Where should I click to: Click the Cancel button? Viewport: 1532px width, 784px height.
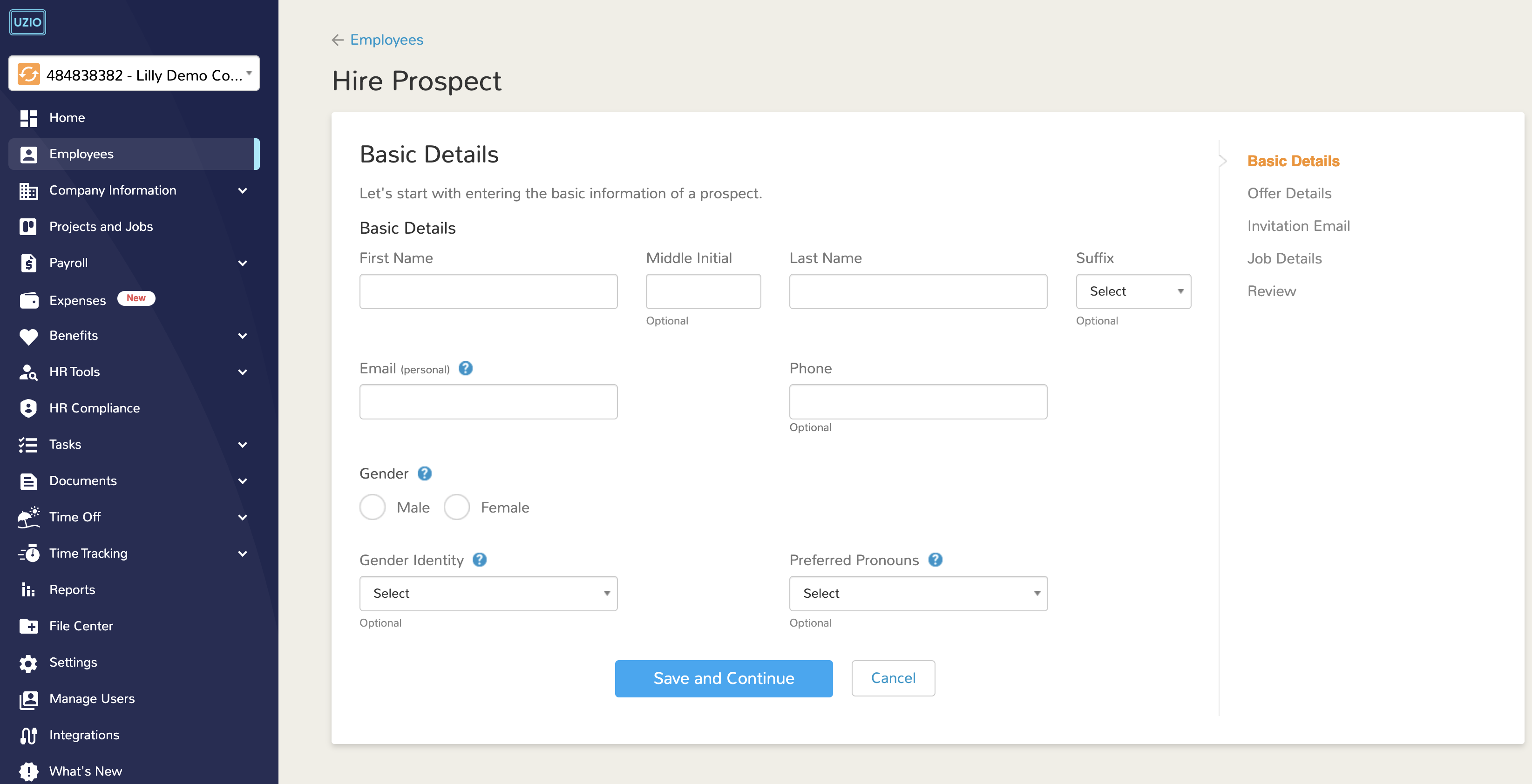tap(893, 678)
